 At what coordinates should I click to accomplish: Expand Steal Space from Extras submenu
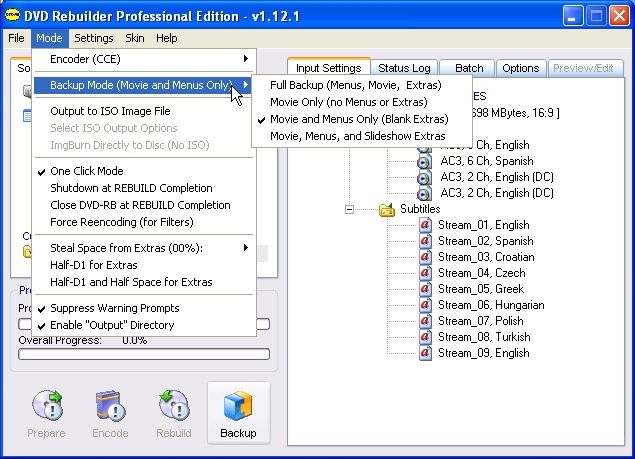pyautogui.click(x=144, y=248)
